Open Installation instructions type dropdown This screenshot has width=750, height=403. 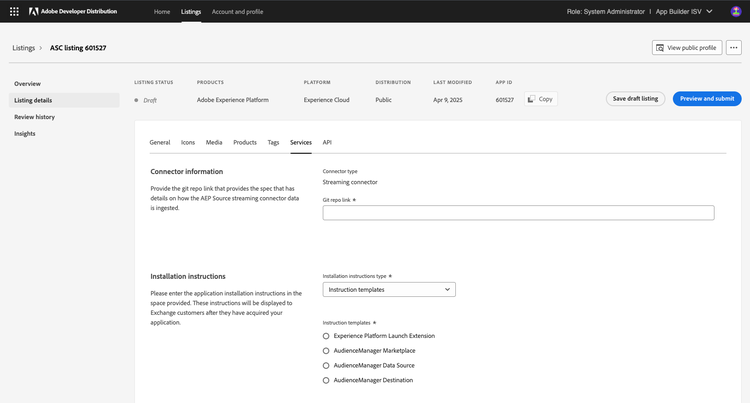[389, 290]
